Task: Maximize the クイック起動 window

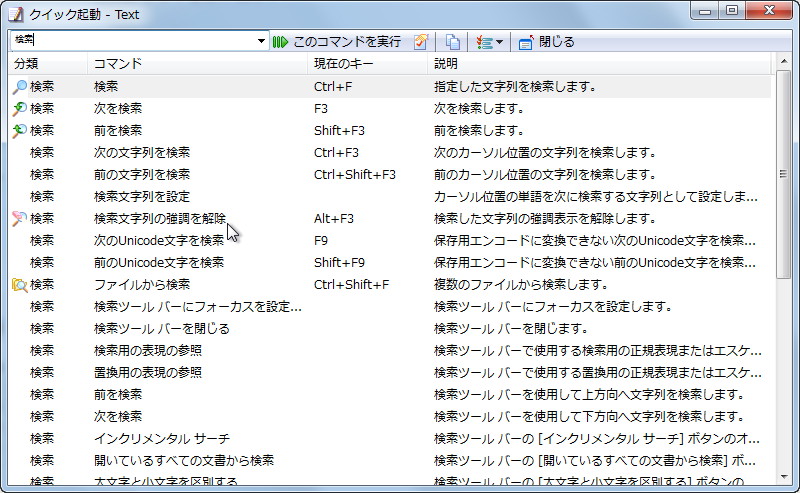Action: click(732, 10)
